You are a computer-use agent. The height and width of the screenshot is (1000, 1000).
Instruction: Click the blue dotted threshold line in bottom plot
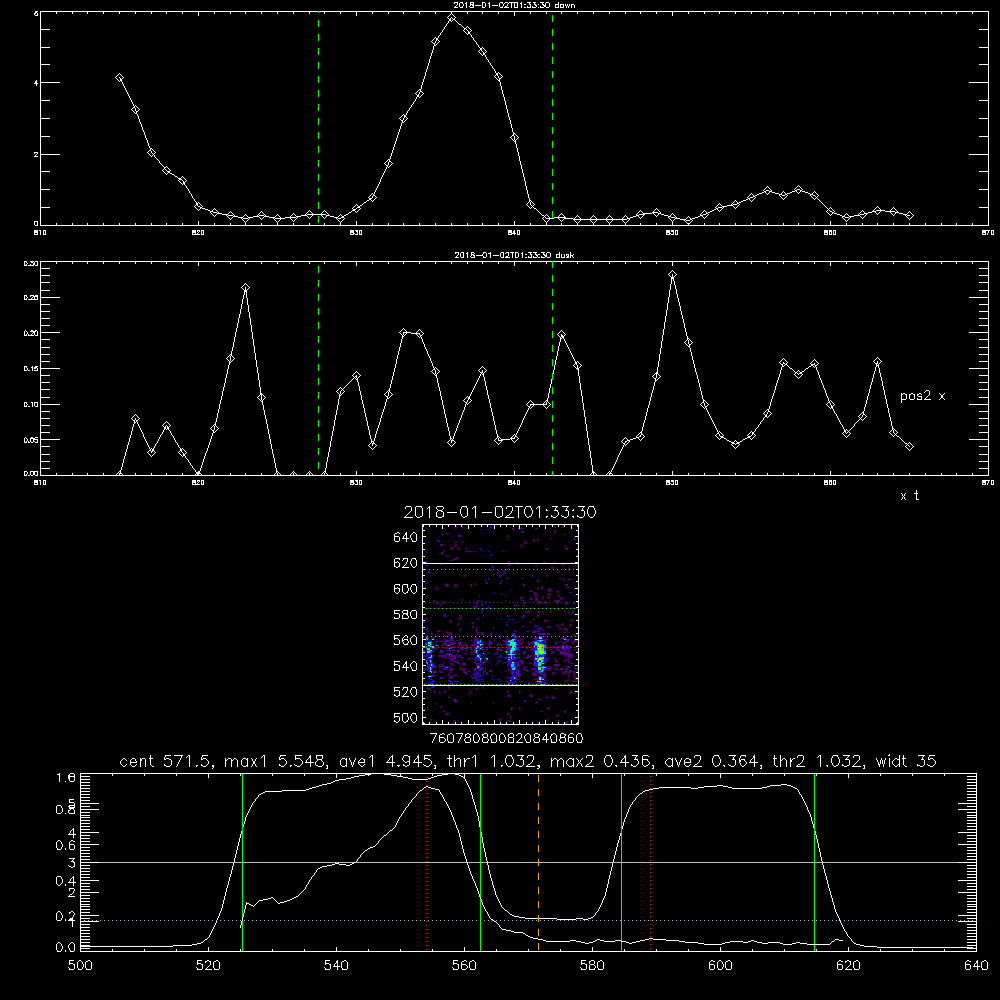pyautogui.click(x=528, y=921)
